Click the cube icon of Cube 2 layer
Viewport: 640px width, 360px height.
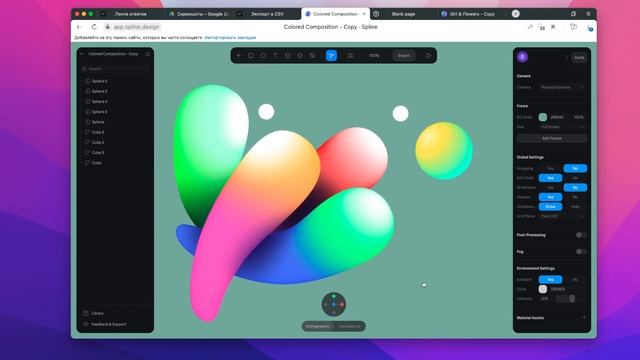coord(87,142)
